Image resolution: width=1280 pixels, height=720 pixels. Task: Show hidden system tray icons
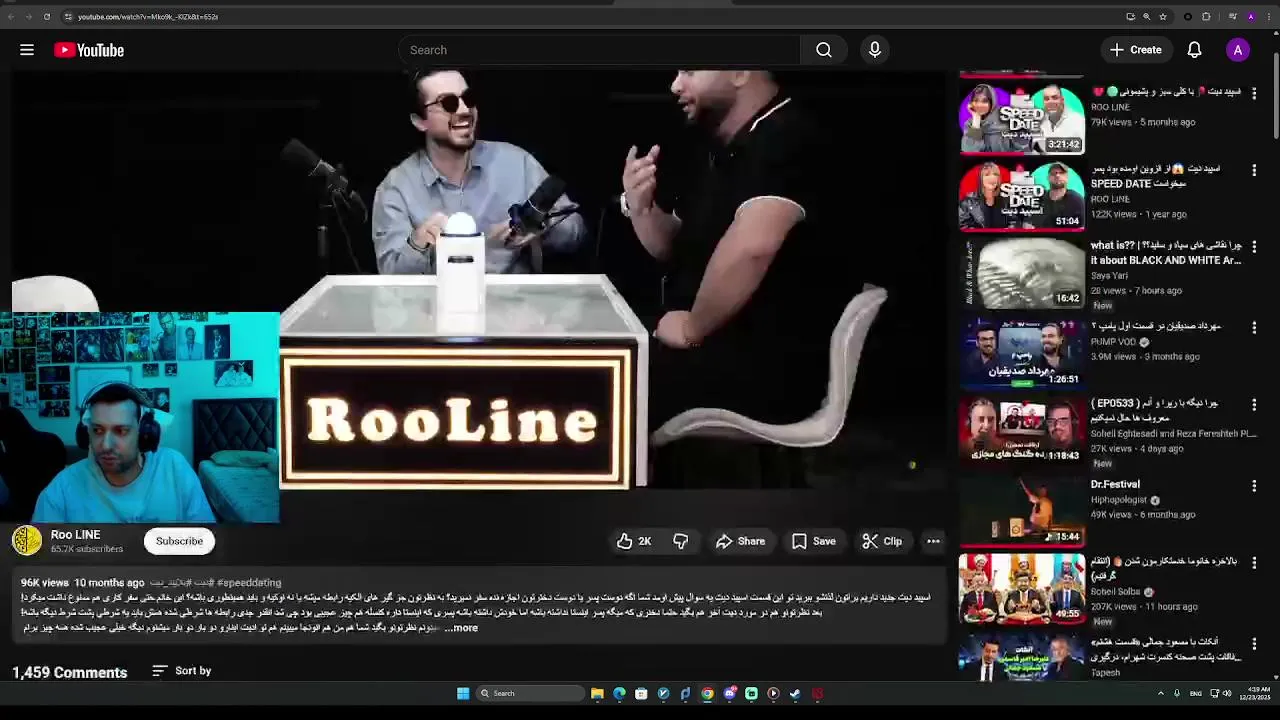click(1161, 693)
